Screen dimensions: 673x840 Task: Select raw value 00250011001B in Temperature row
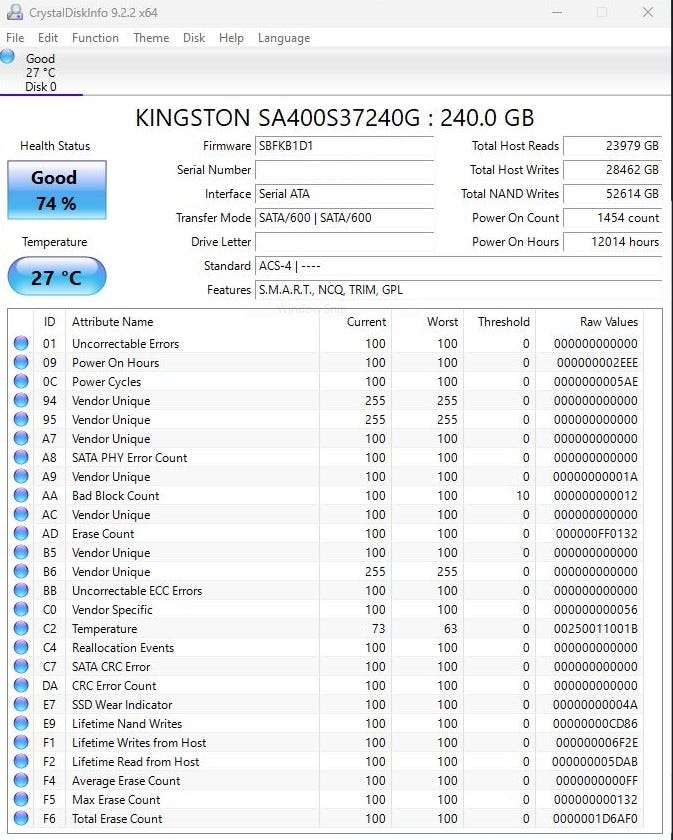pos(596,628)
